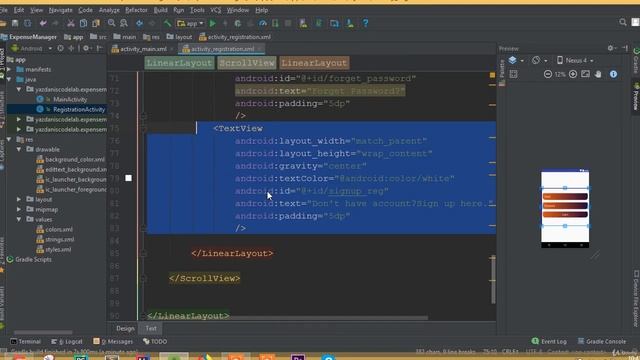Zoom in the preview with plus icon
640x360 pixels.
pos(573,74)
